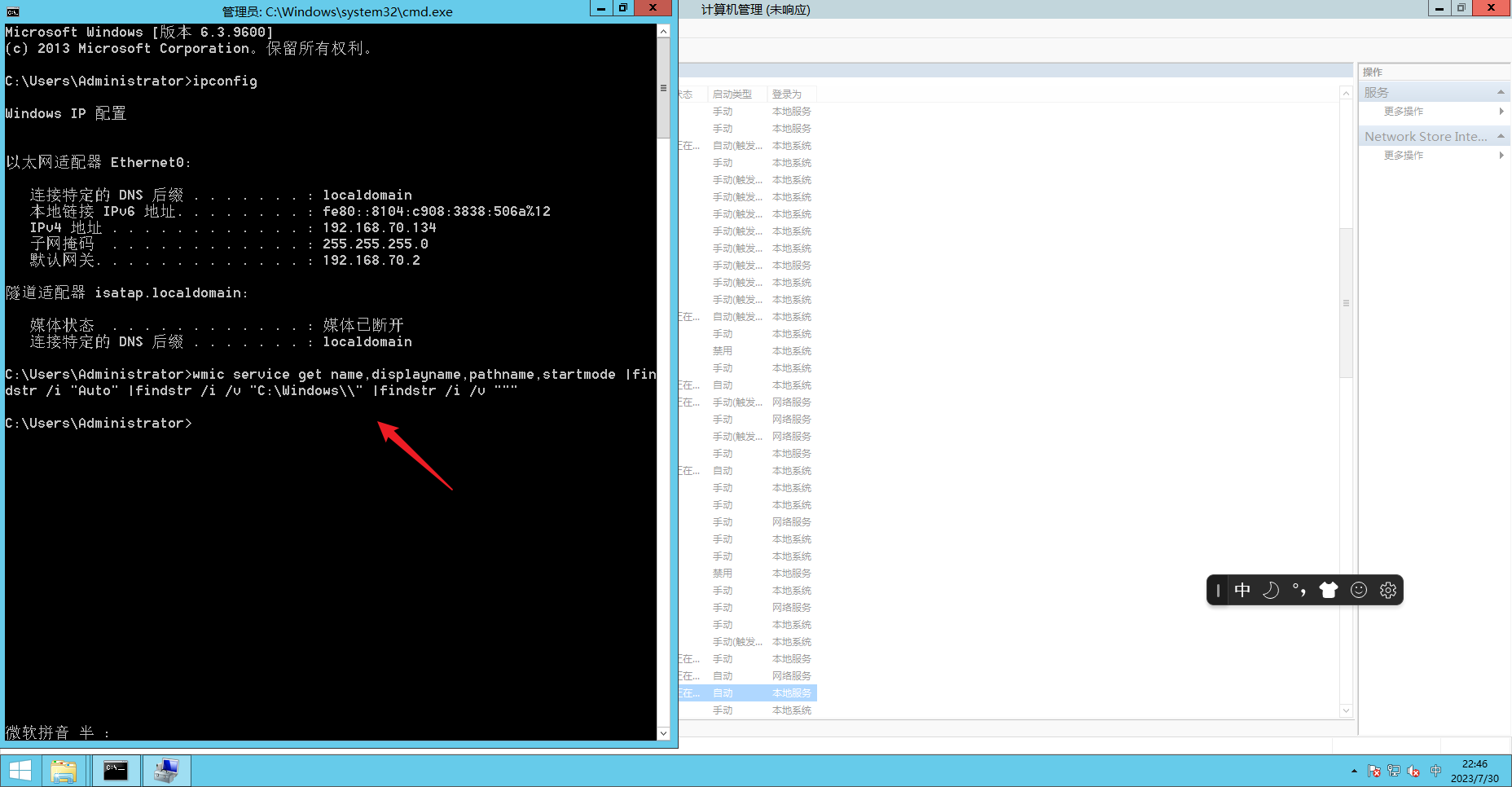Click the cmd window scrollbar down arrow
The height and width of the screenshot is (787, 1512).
pyautogui.click(x=663, y=733)
